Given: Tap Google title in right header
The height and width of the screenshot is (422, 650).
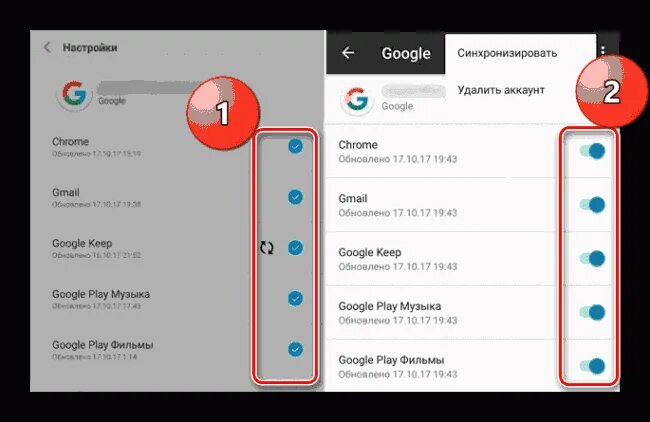Looking at the screenshot, I should tap(406, 53).
